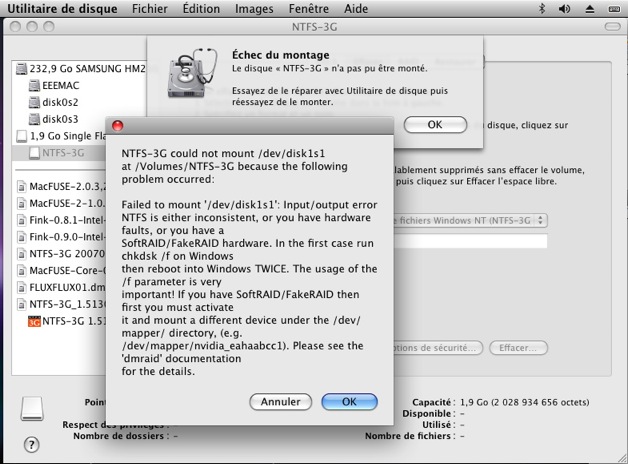Click the Single Flash removable disk icon
The height and width of the screenshot is (464, 628).
(21, 136)
